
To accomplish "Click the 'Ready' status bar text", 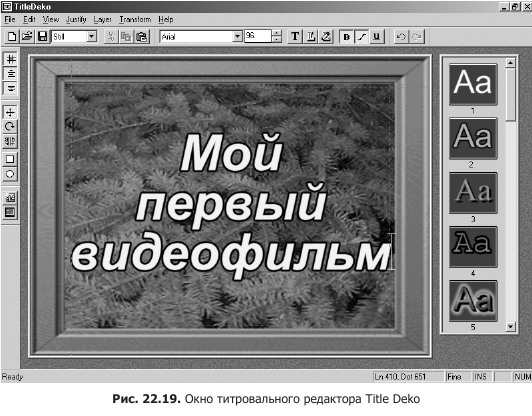I will coord(13,377).
